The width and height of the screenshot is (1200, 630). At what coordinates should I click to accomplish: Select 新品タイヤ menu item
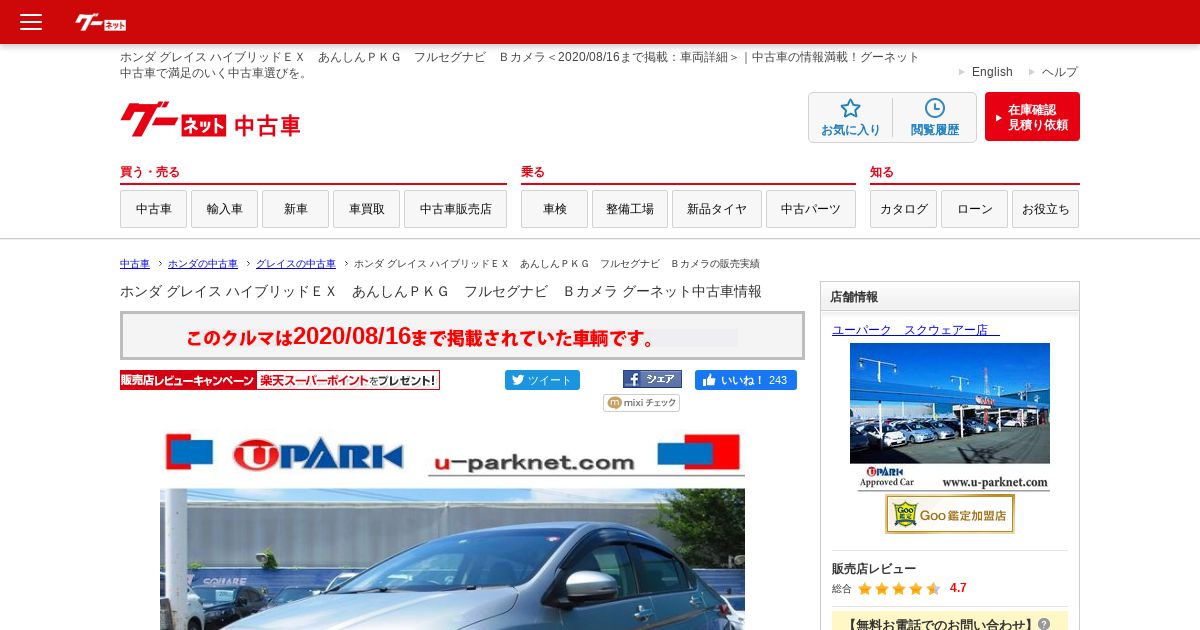tap(717, 209)
